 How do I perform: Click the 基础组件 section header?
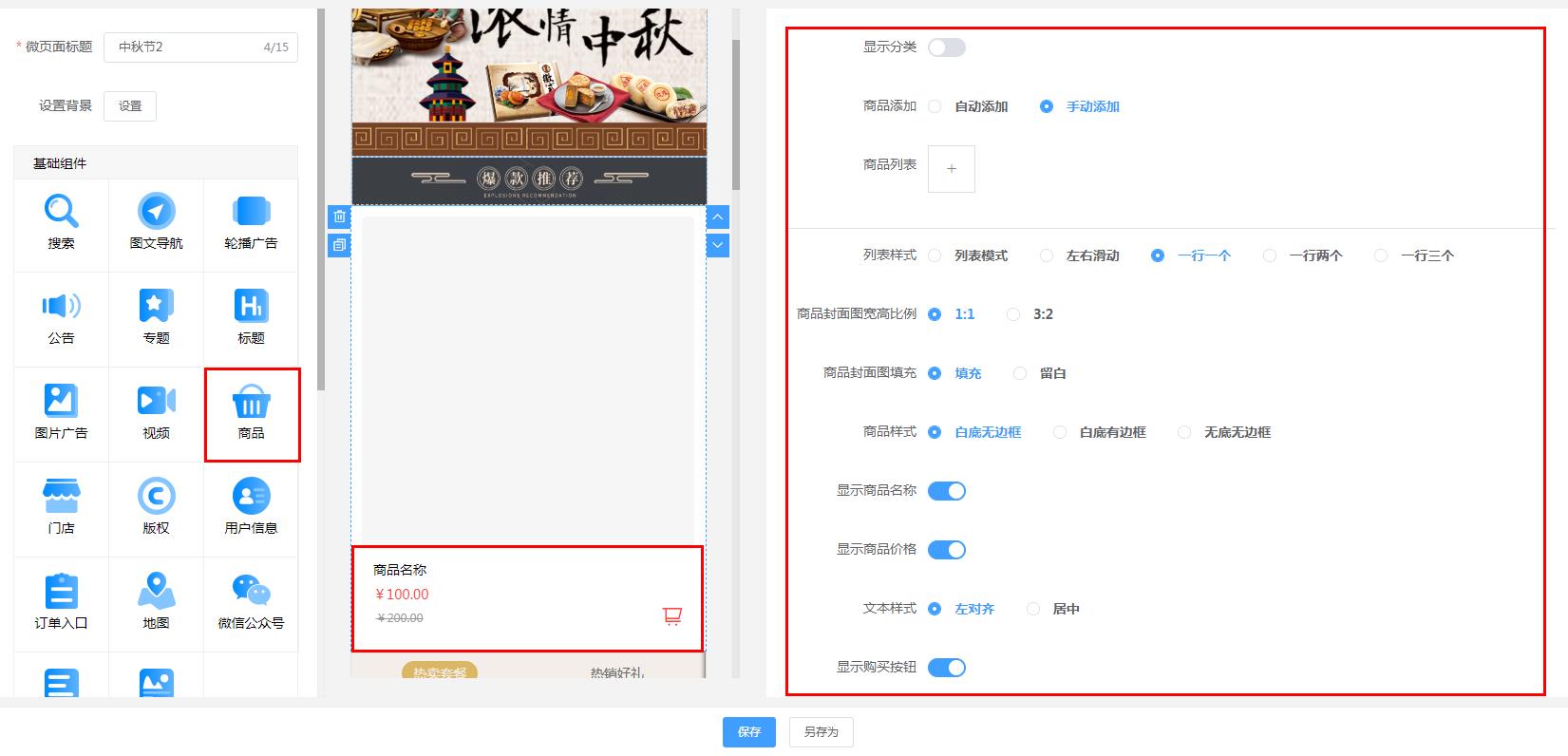[x=156, y=163]
